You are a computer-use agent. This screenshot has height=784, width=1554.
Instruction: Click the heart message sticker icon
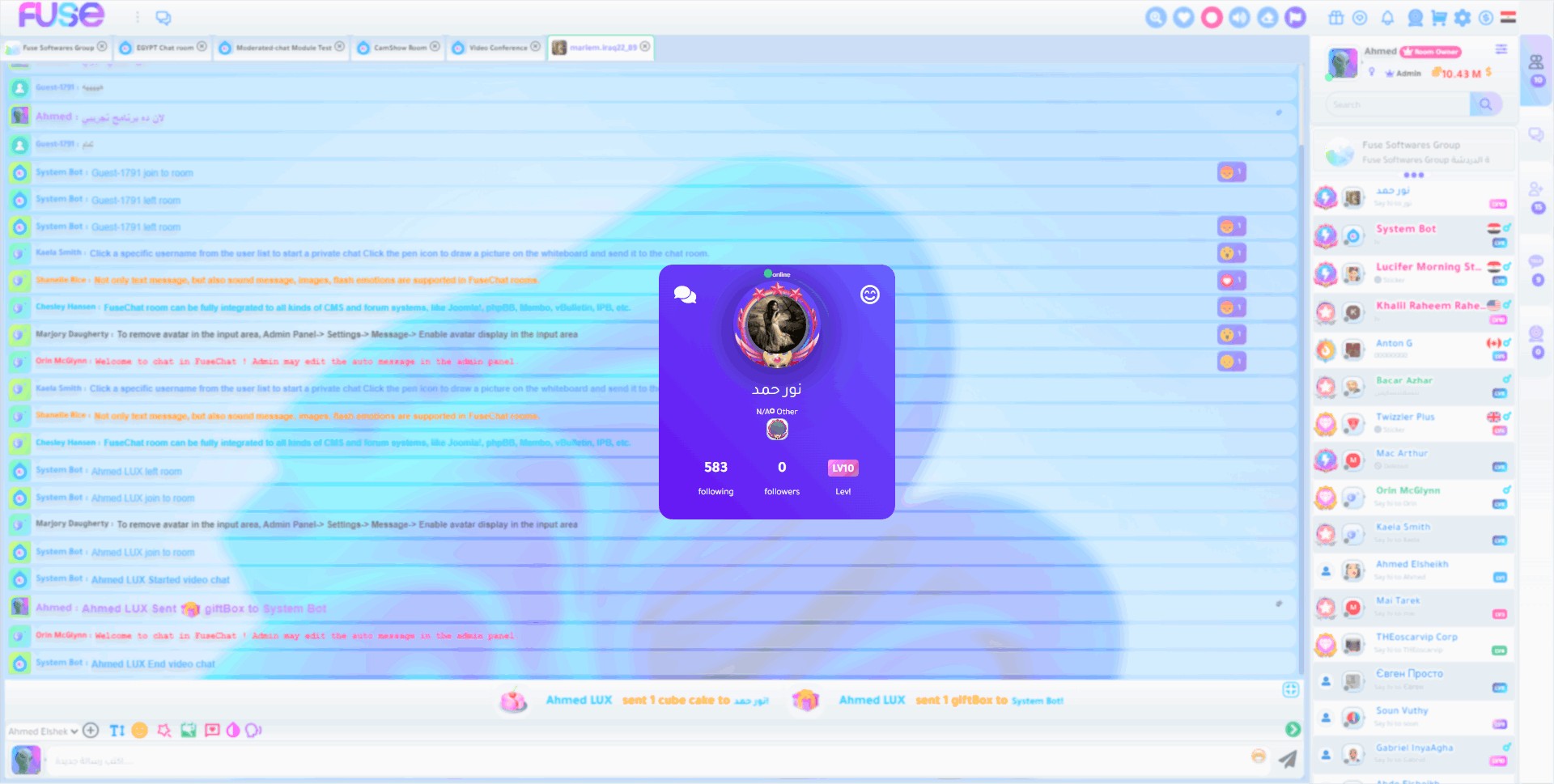point(212,730)
